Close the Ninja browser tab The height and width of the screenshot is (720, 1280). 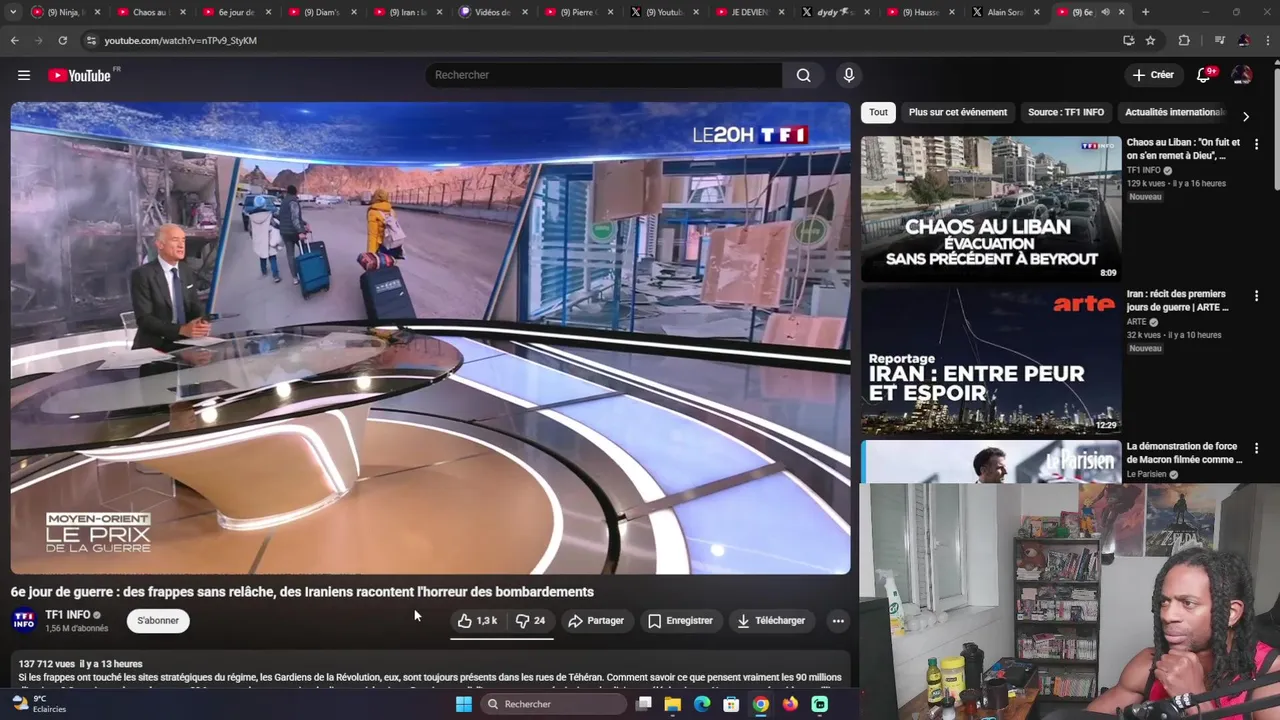(96, 12)
